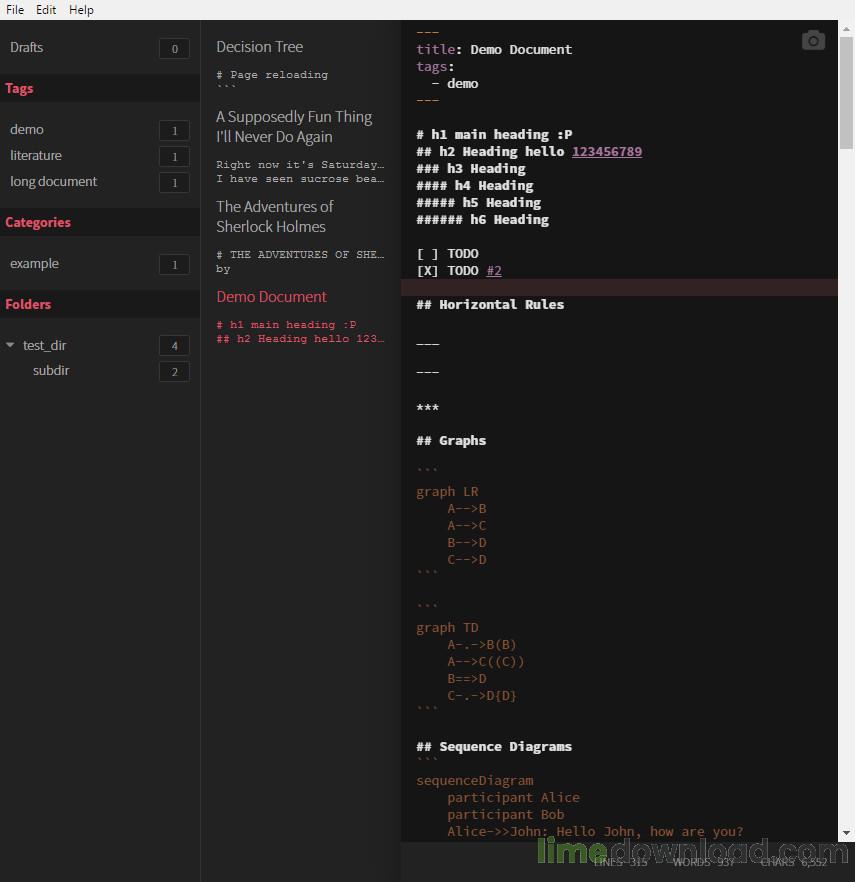This screenshot has width=855, height=882.
Task: Click the test_dir count badge 4
Action: tap(174, 346)
